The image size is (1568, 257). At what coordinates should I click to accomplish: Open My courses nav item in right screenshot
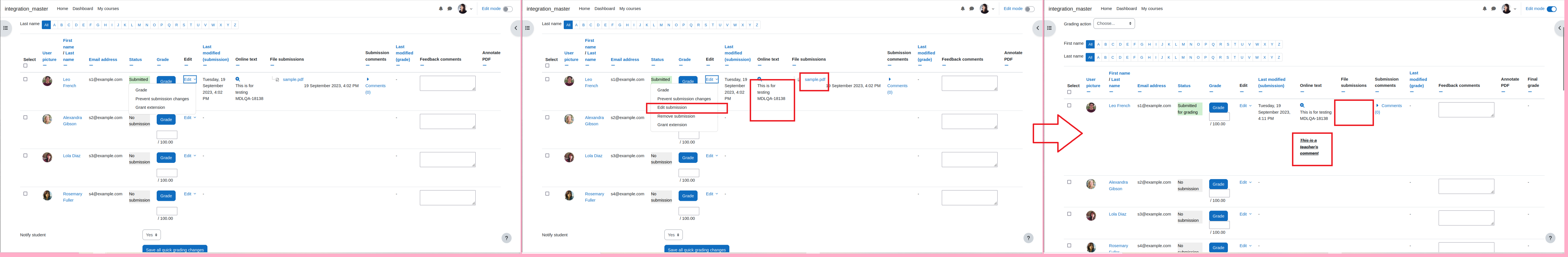(1152, 9)
